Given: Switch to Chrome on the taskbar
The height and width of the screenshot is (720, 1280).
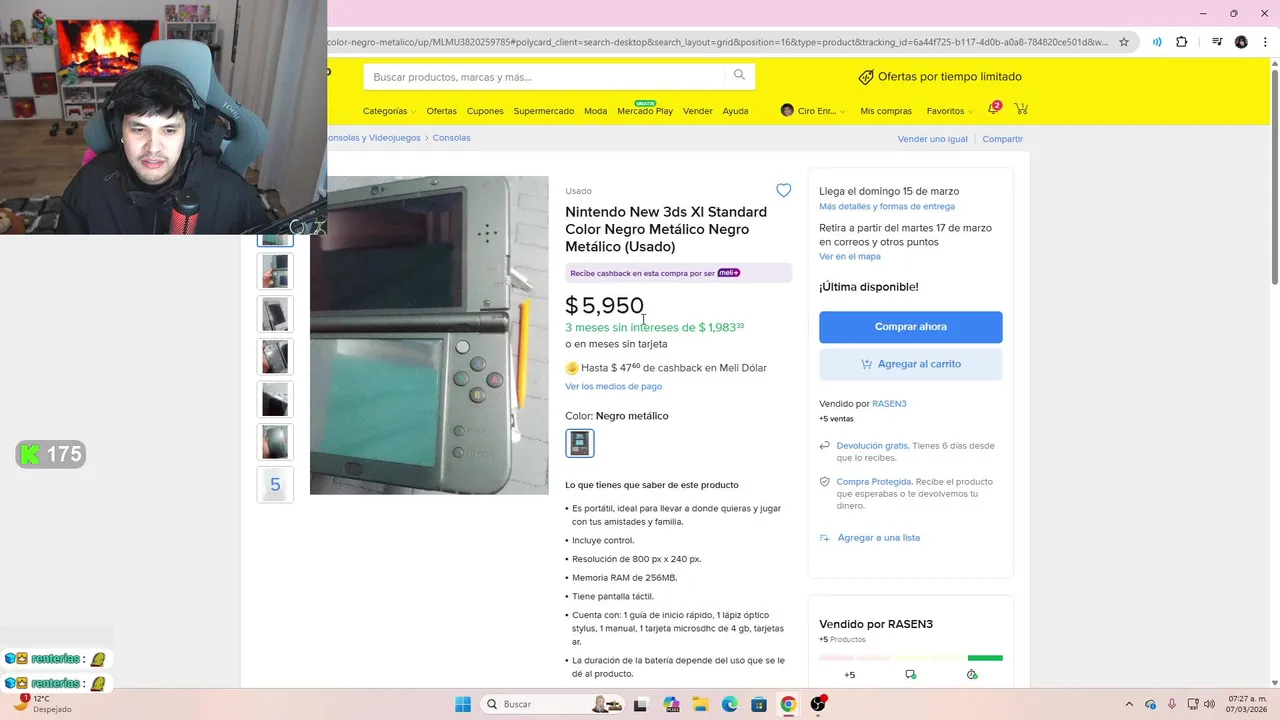Looking at the screenshot, I should click(788, 704).
